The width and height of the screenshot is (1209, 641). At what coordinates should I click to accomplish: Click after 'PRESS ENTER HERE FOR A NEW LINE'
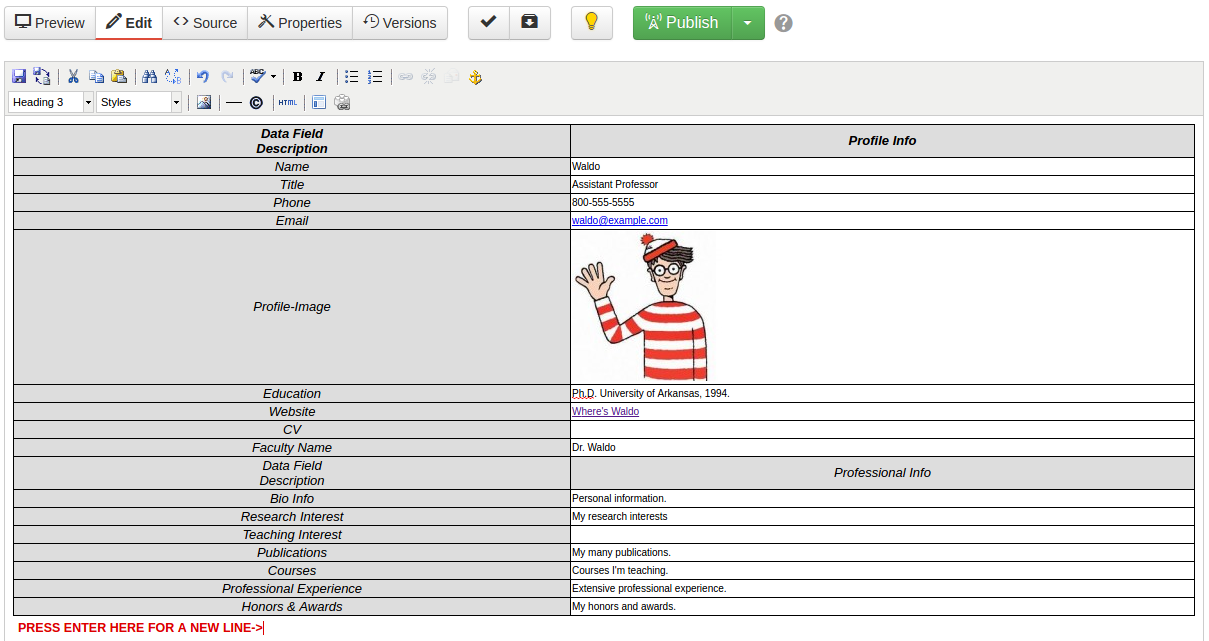click(x=264, y=628)
